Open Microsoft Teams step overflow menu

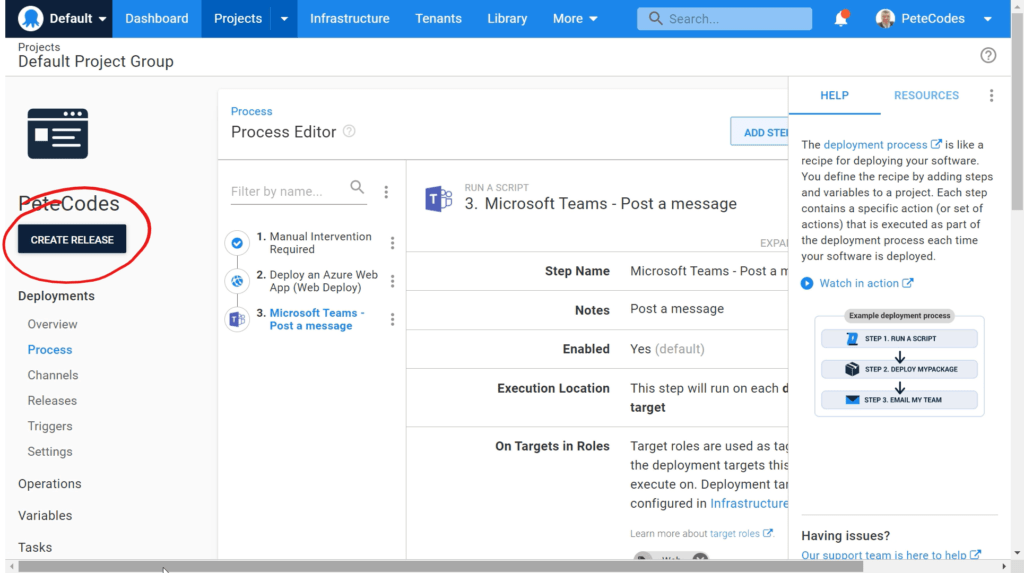click(392, 319)
